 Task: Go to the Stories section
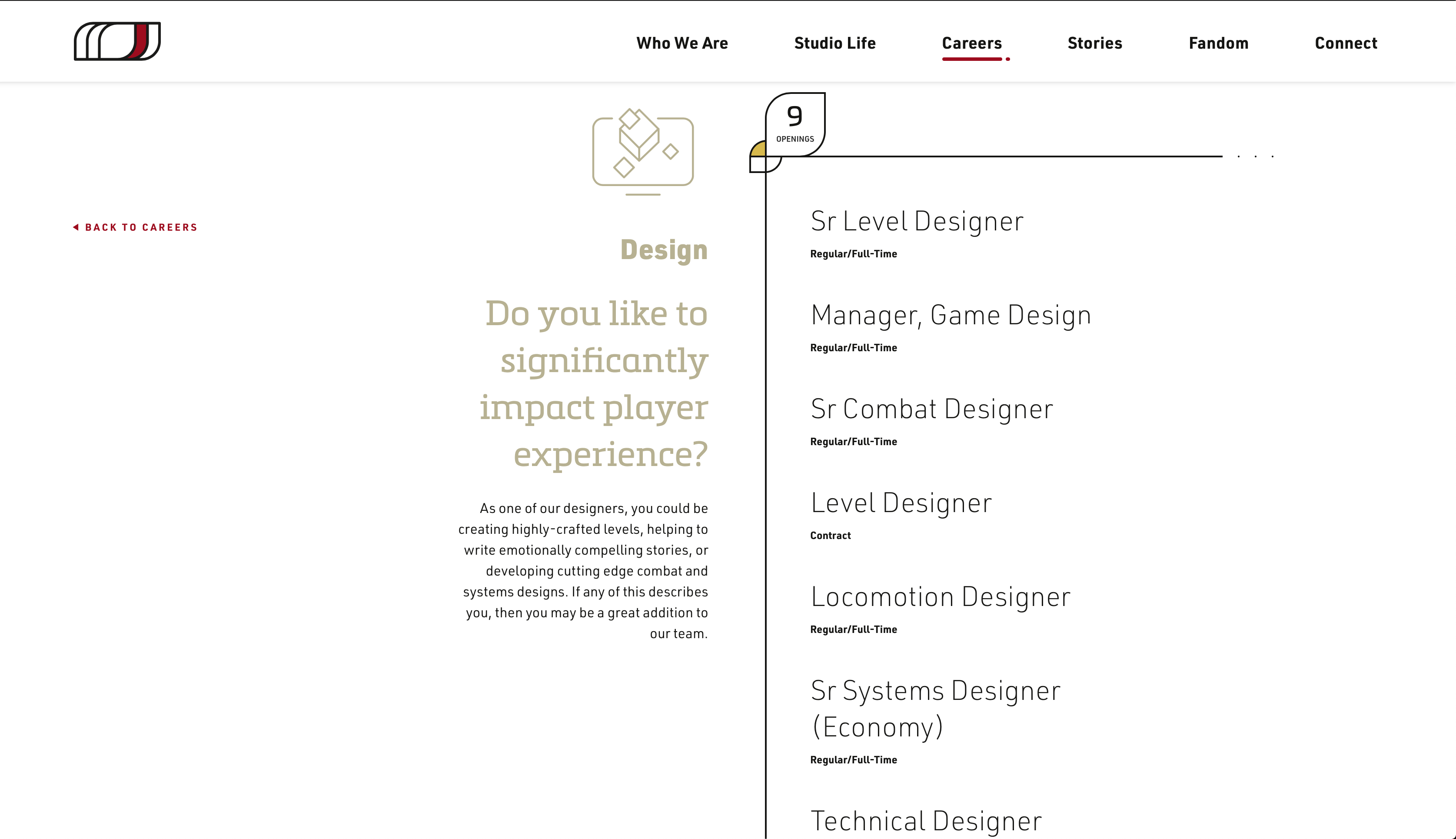point(1094,43)
